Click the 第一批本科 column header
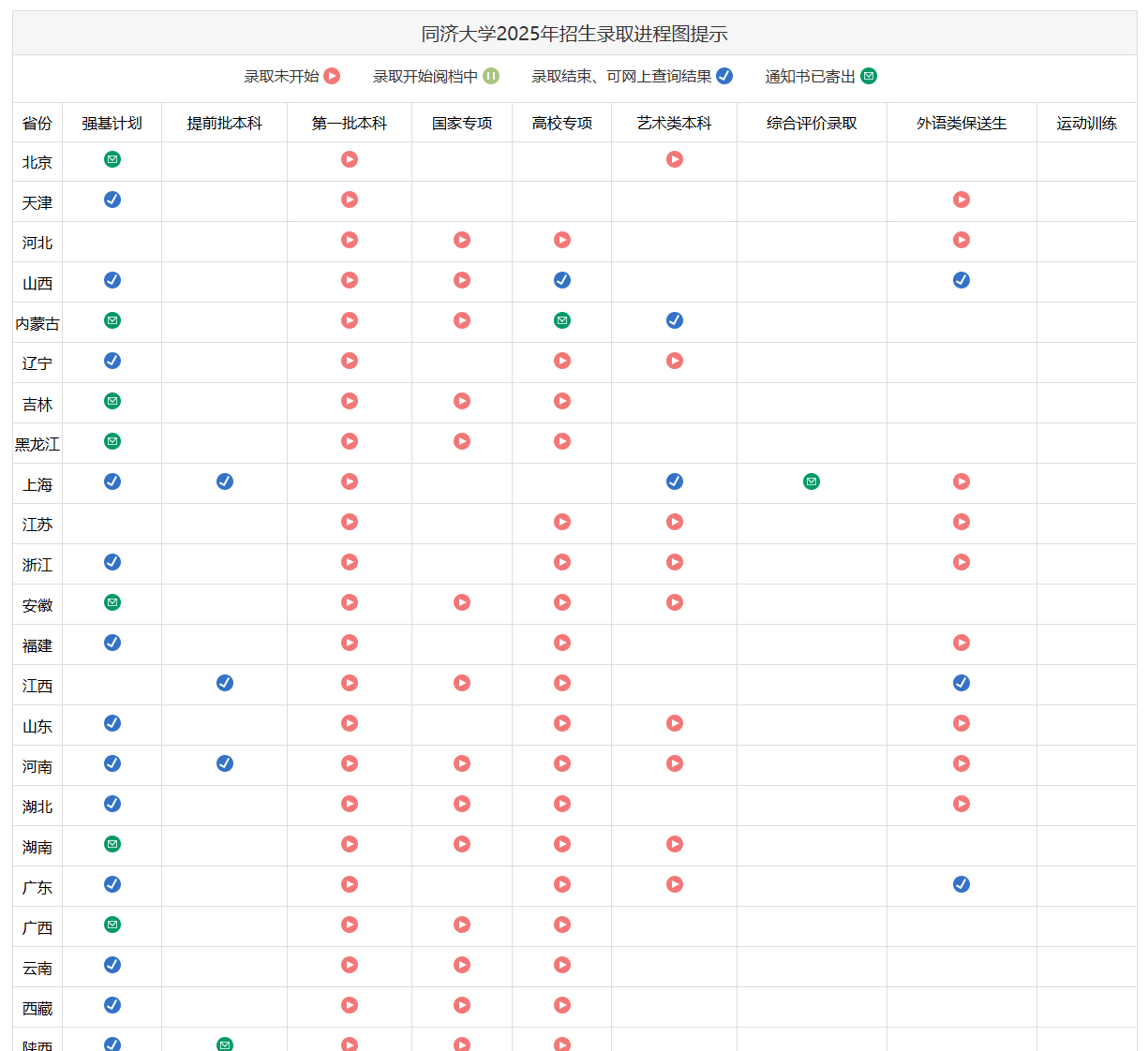Image resolution: width=1148 pixels, height=1051 pixels. coord(350,123)
